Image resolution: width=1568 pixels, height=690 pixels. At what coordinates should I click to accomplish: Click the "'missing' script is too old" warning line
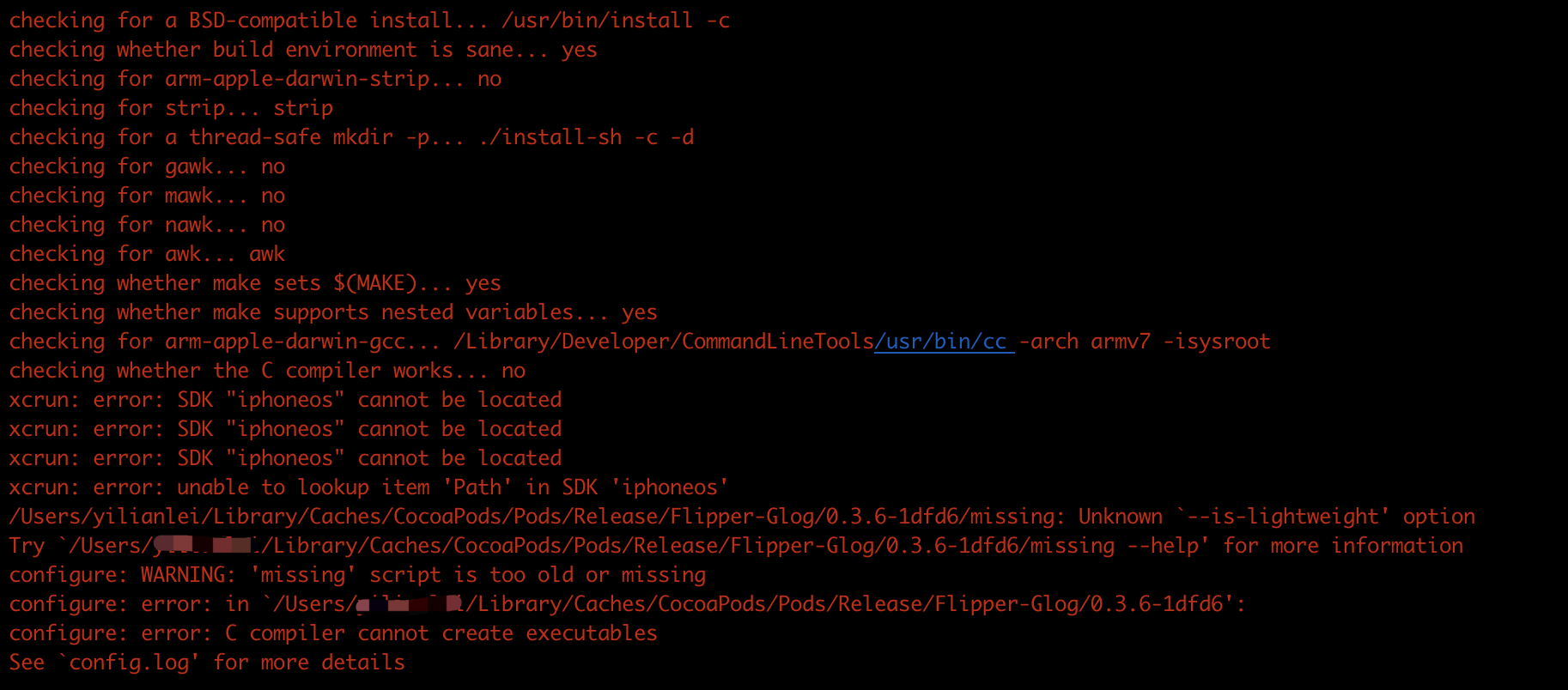tap(357, 575)
